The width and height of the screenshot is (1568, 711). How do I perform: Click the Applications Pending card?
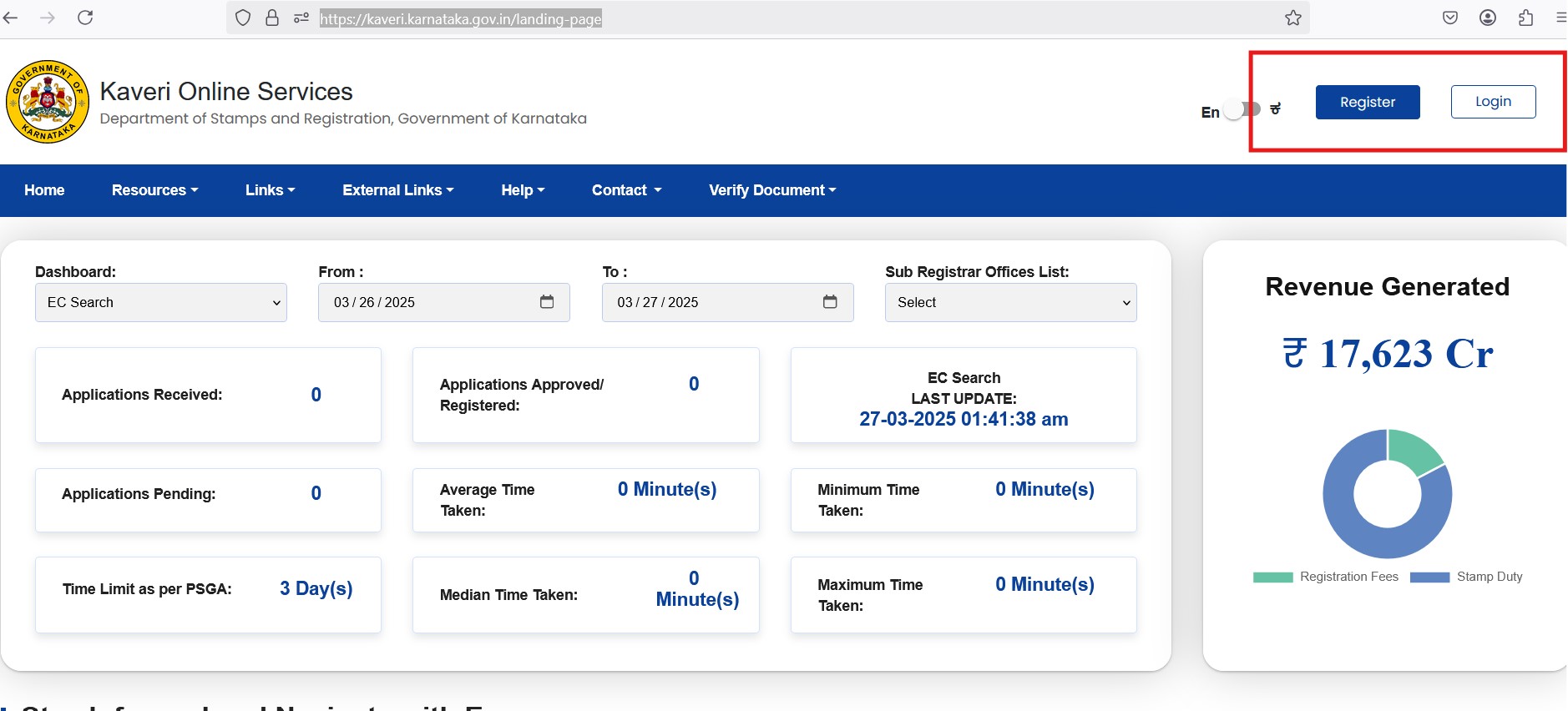pyautogui.click(x=208, y=500)
